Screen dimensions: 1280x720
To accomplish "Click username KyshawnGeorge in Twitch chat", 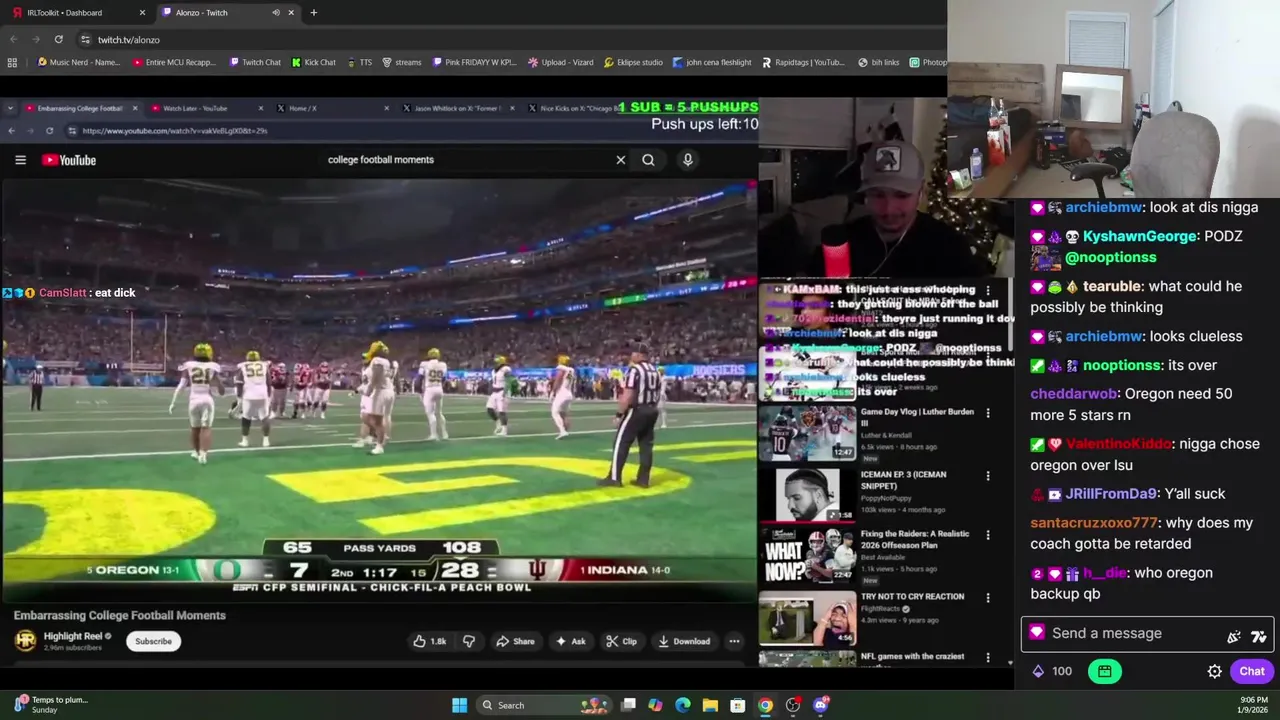I will [1140, 236].
